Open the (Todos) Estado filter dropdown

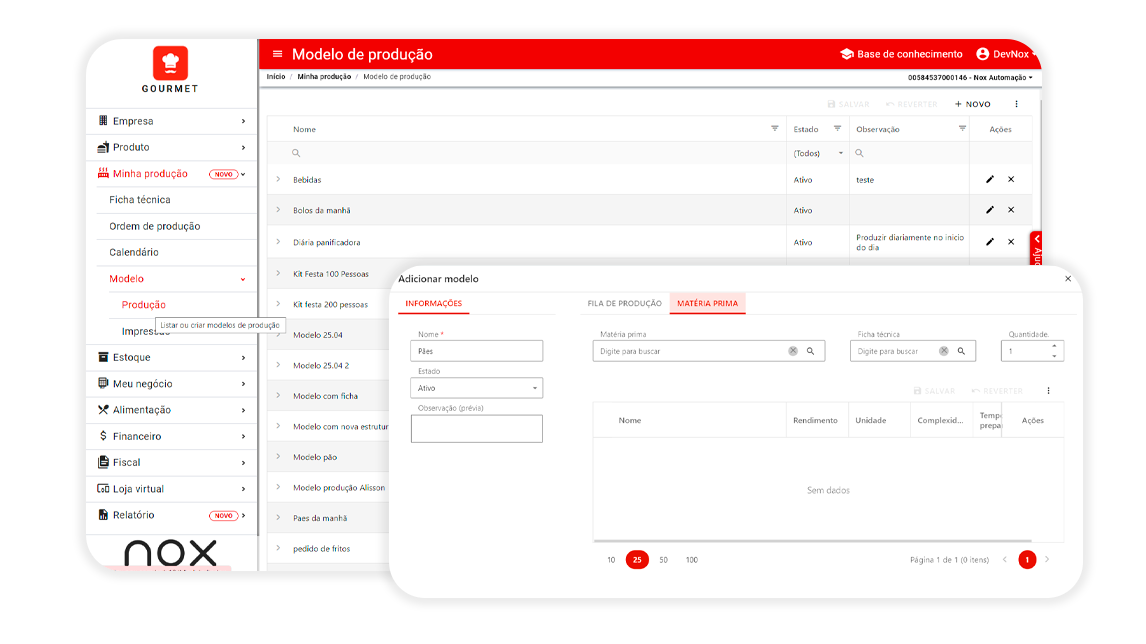pos(818,154)
